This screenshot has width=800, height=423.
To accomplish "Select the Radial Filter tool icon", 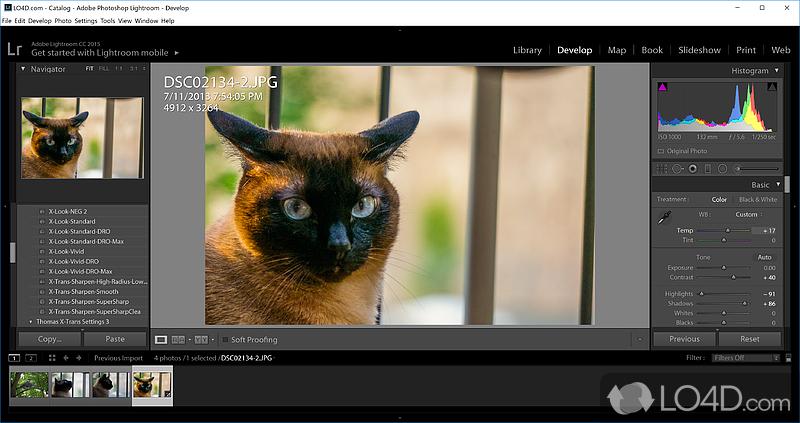I will point(722,168).
